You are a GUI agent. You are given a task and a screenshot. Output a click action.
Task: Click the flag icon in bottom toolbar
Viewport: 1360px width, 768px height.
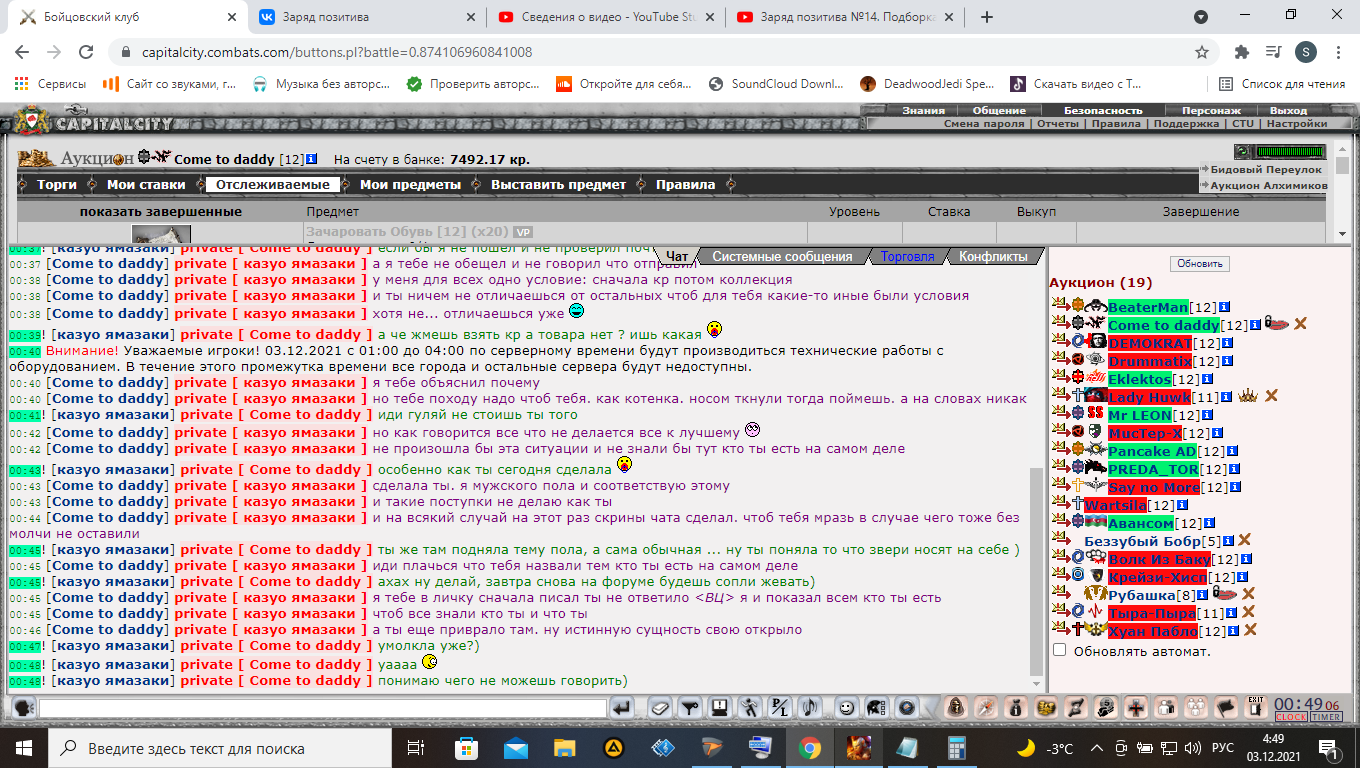pos(1226,708)
